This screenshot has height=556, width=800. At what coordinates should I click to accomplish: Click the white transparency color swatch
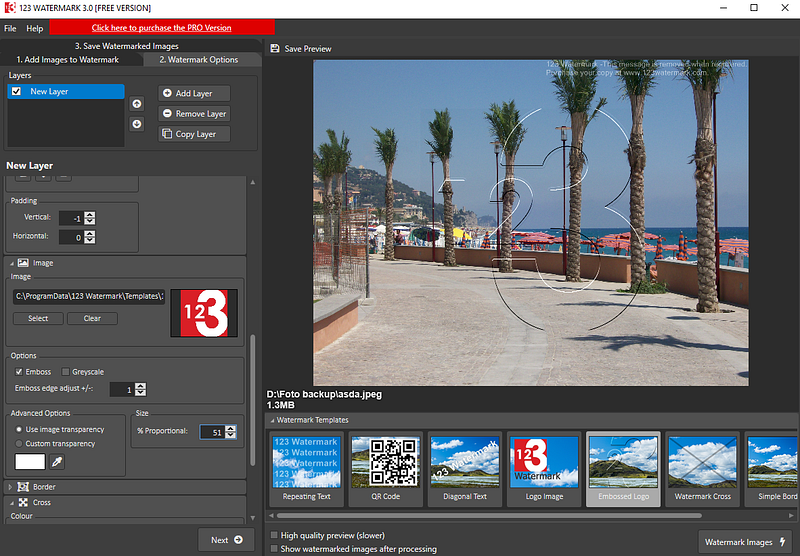pos(30,462)
